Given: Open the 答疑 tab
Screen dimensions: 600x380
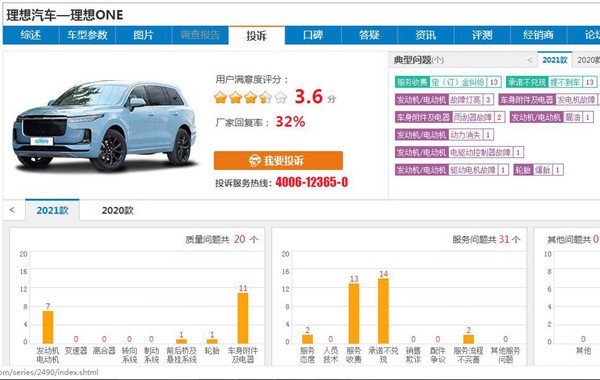Looking at the screenshot, I should point(369,35).
